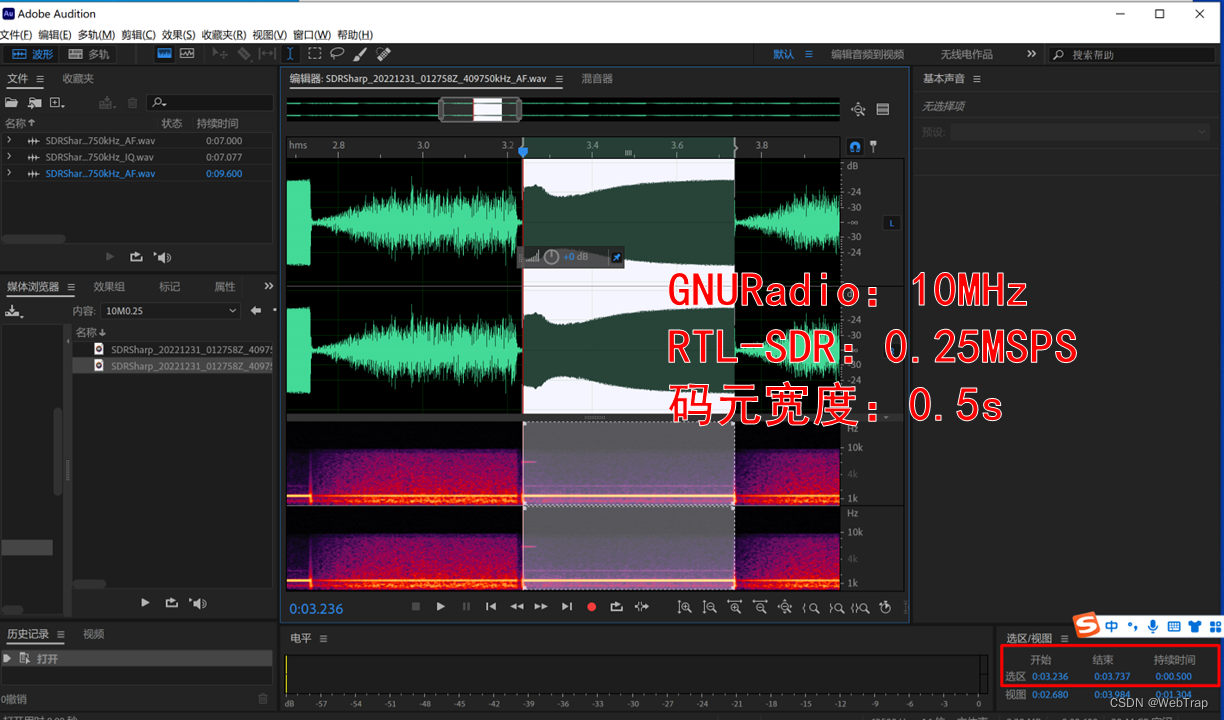Image resolution: width=1224 pixels, height=720 pixels.
Task: Select the Spot Healing Brush tool
Action: click(x=383, y=54)
